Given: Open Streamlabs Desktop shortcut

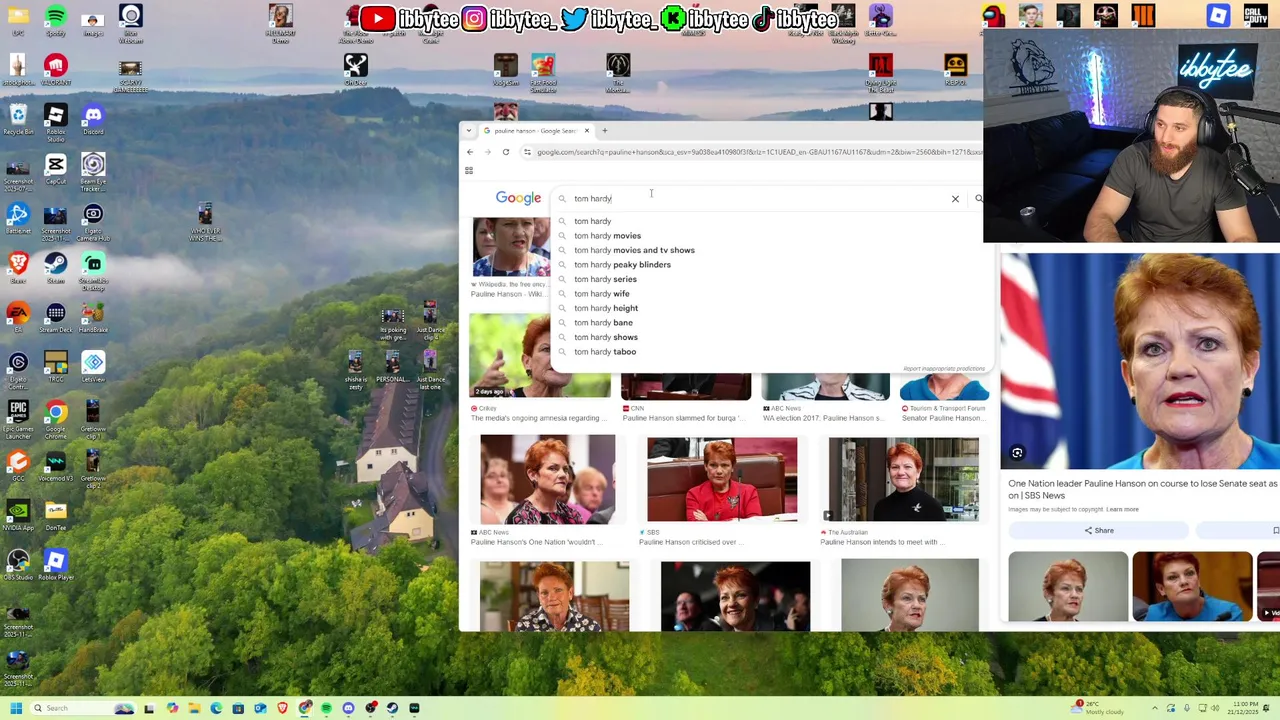Looking at the screenshot, I should pyautogui.click(x=93, y=270).
